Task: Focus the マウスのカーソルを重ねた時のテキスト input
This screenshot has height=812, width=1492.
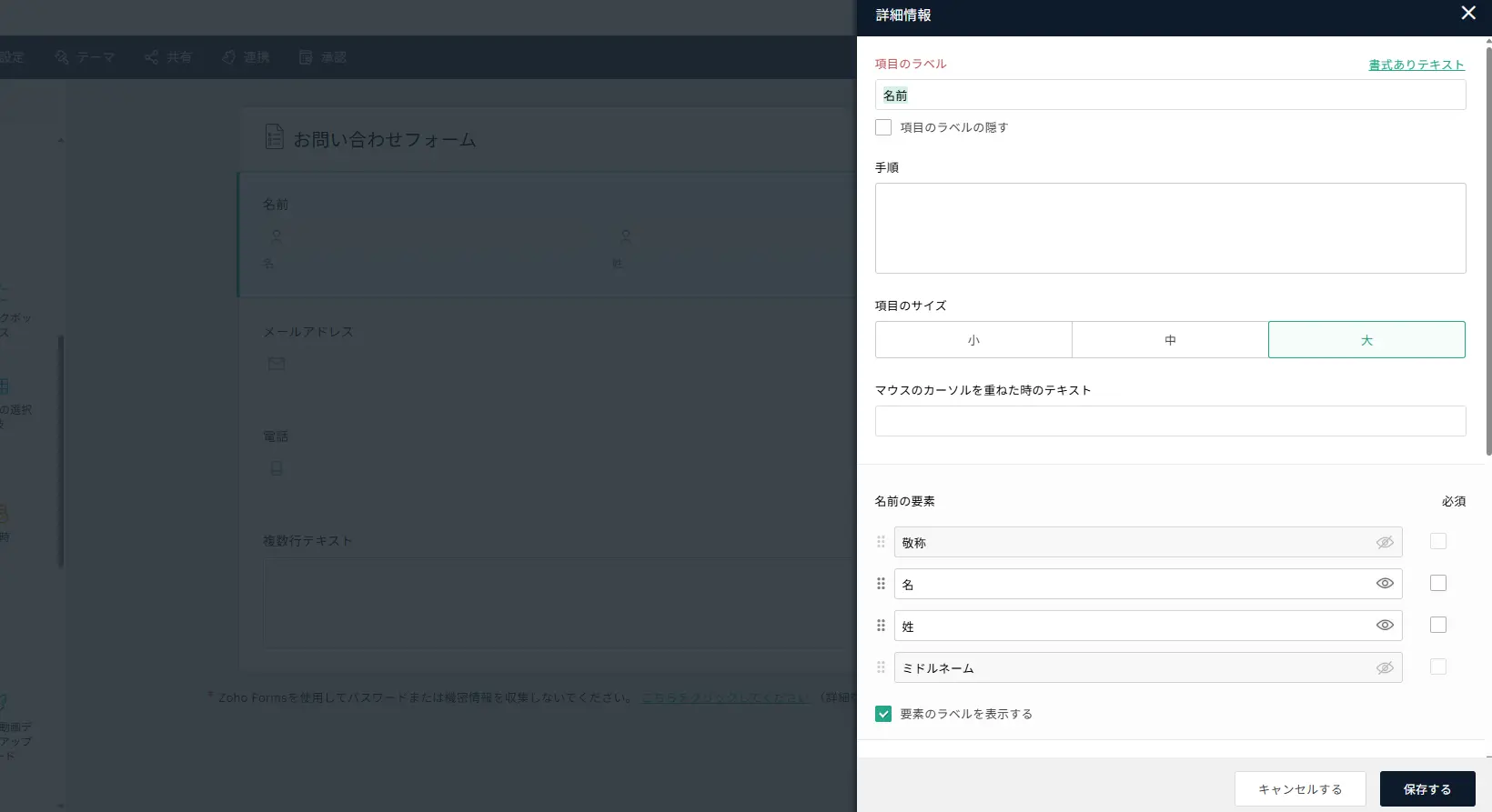Action: (x=1170, y=421)
